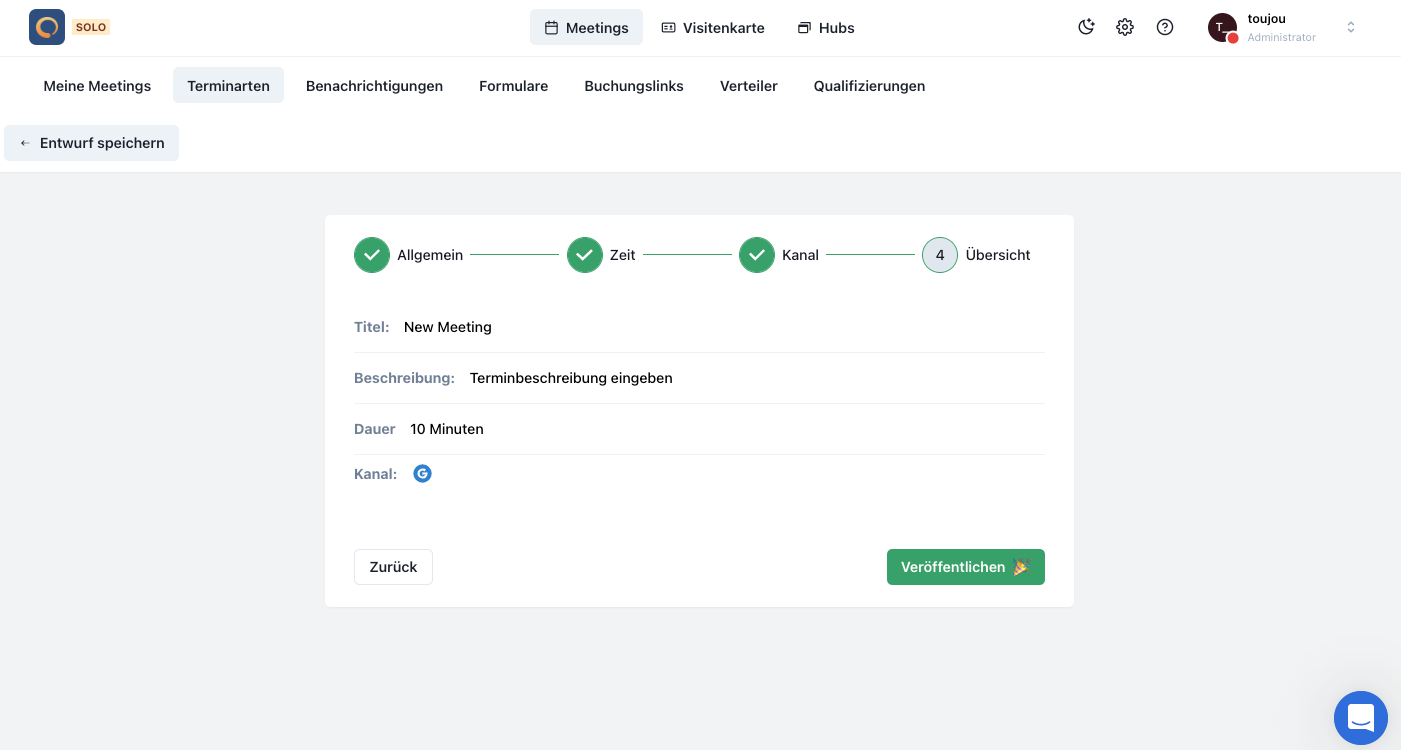Click the toujou user avatar
The width and height of the screenshot is (1401, 750).
1222,28
